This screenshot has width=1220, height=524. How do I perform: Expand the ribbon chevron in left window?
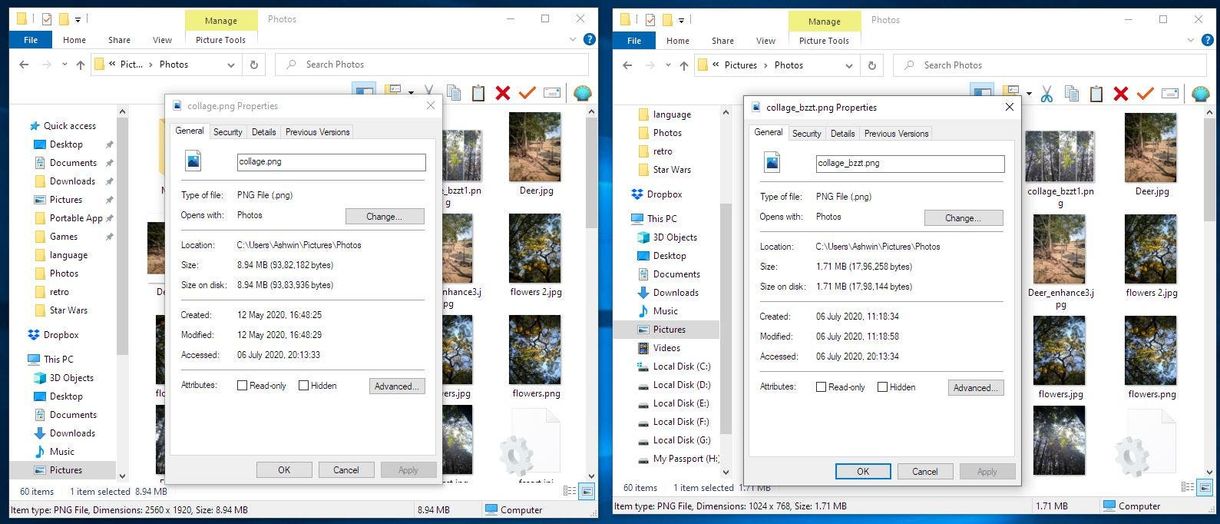coord(570,40)
